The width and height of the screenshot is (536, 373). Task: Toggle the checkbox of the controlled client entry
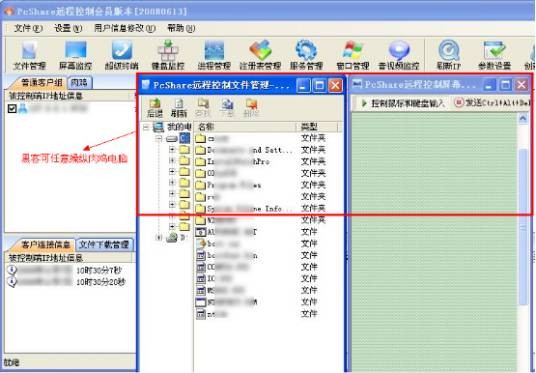[x=12, y=109]
